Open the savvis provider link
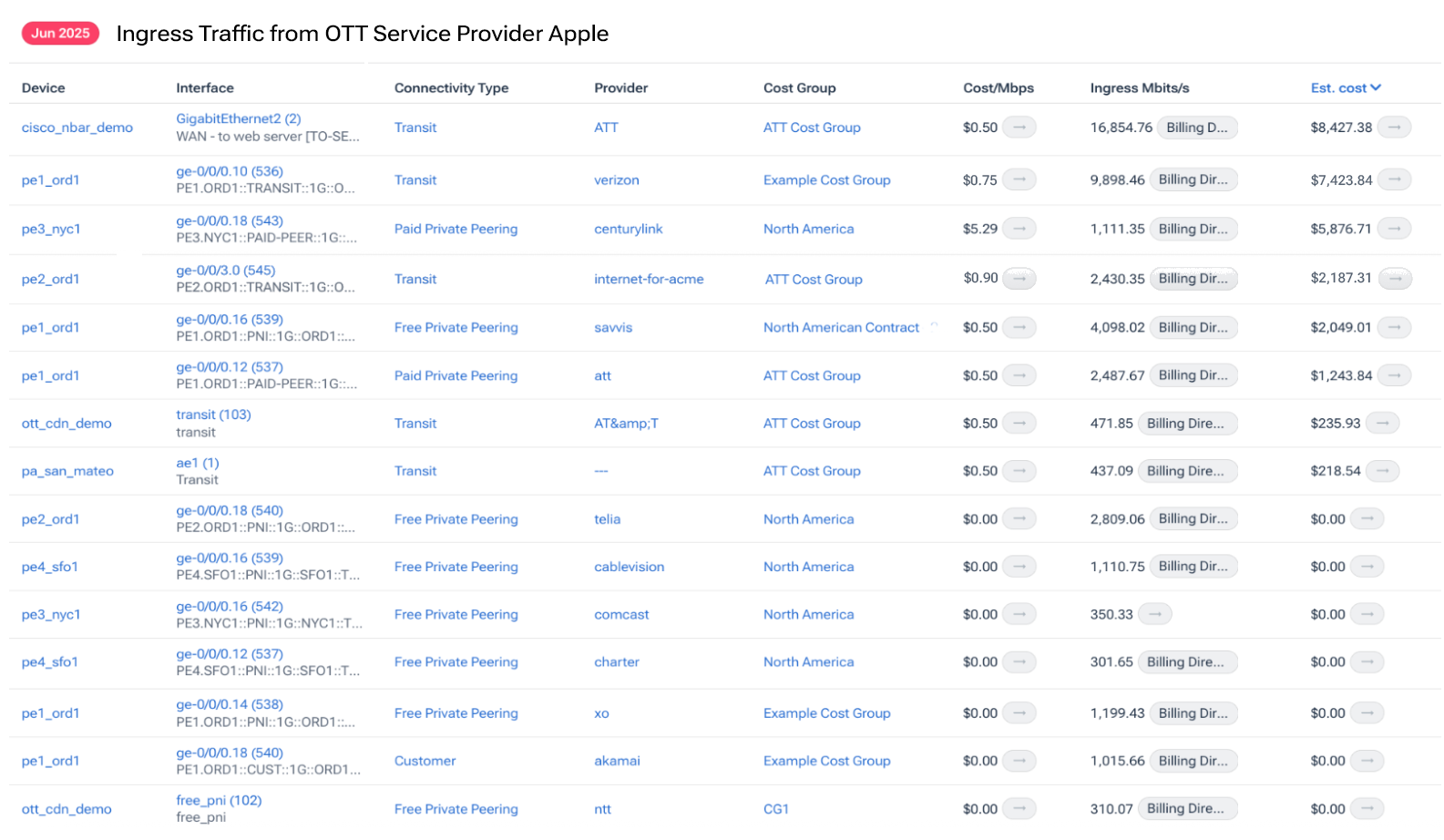 pyautogui.click(x=612, y=327)
